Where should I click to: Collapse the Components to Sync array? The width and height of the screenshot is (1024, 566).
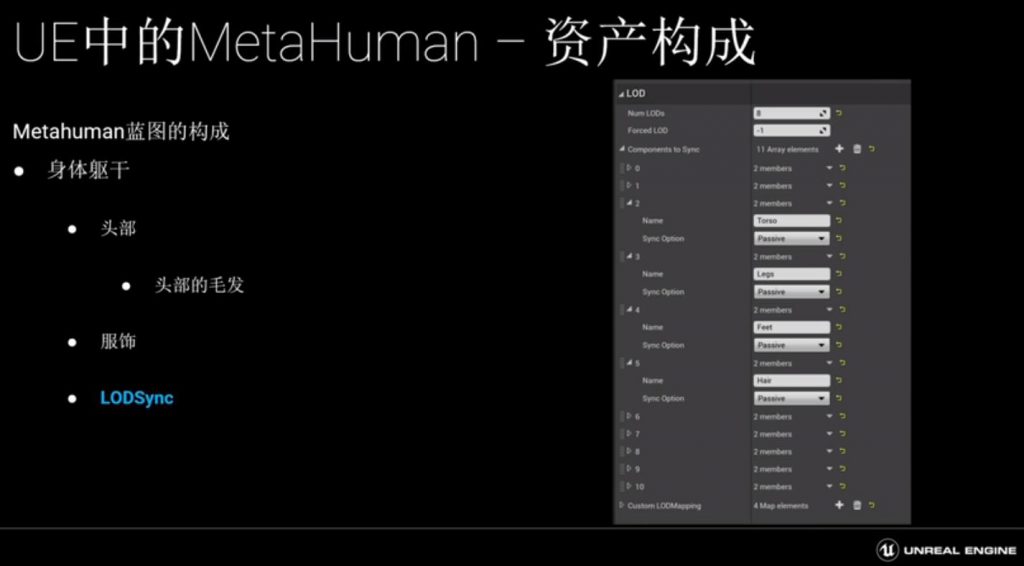(x=622, y=149)
